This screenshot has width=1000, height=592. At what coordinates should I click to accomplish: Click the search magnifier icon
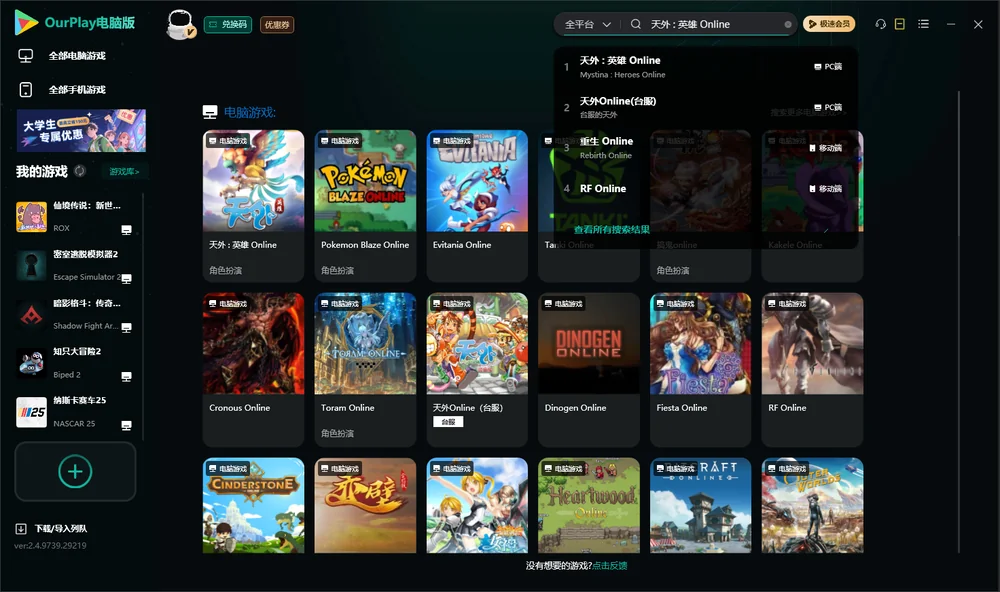pyautogui.click(x=636, y=24)
